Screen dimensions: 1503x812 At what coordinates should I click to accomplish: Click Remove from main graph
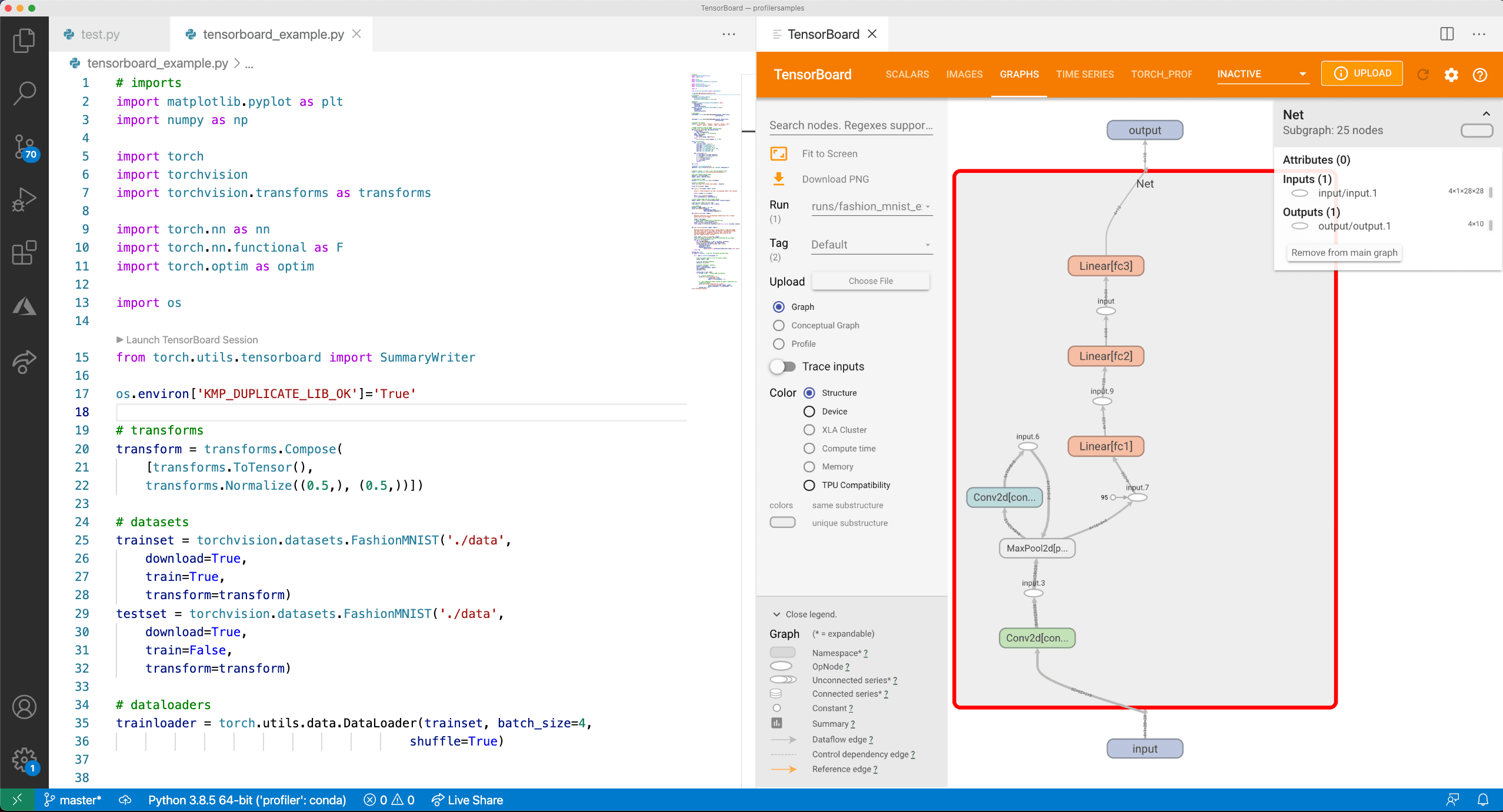click(1344, 252)
